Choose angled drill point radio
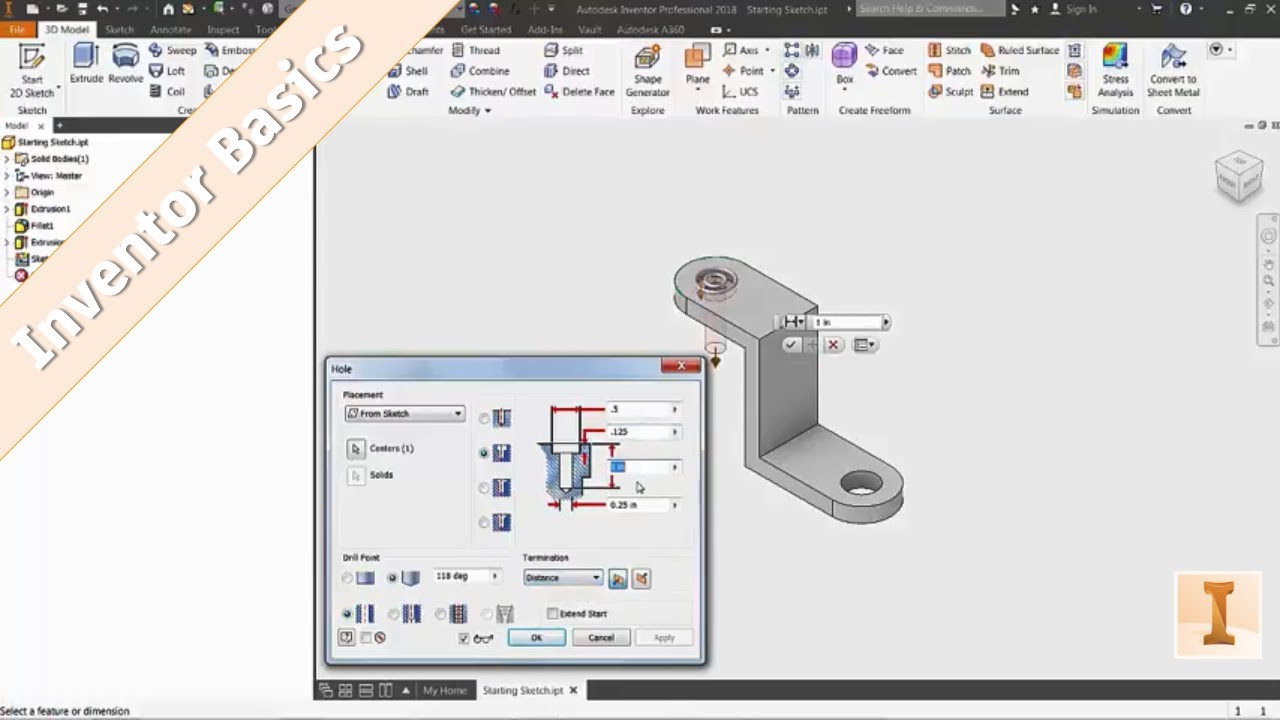Screen dimensions: 1280x720 (x=392, y=578)
